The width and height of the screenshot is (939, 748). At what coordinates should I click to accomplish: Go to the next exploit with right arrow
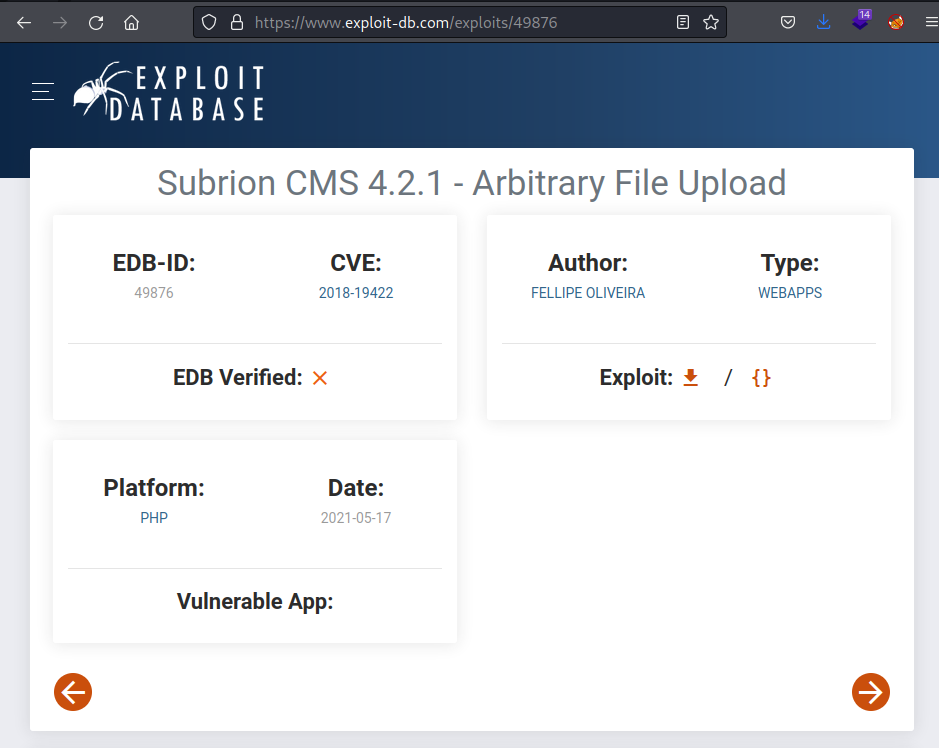click(870, 691)
